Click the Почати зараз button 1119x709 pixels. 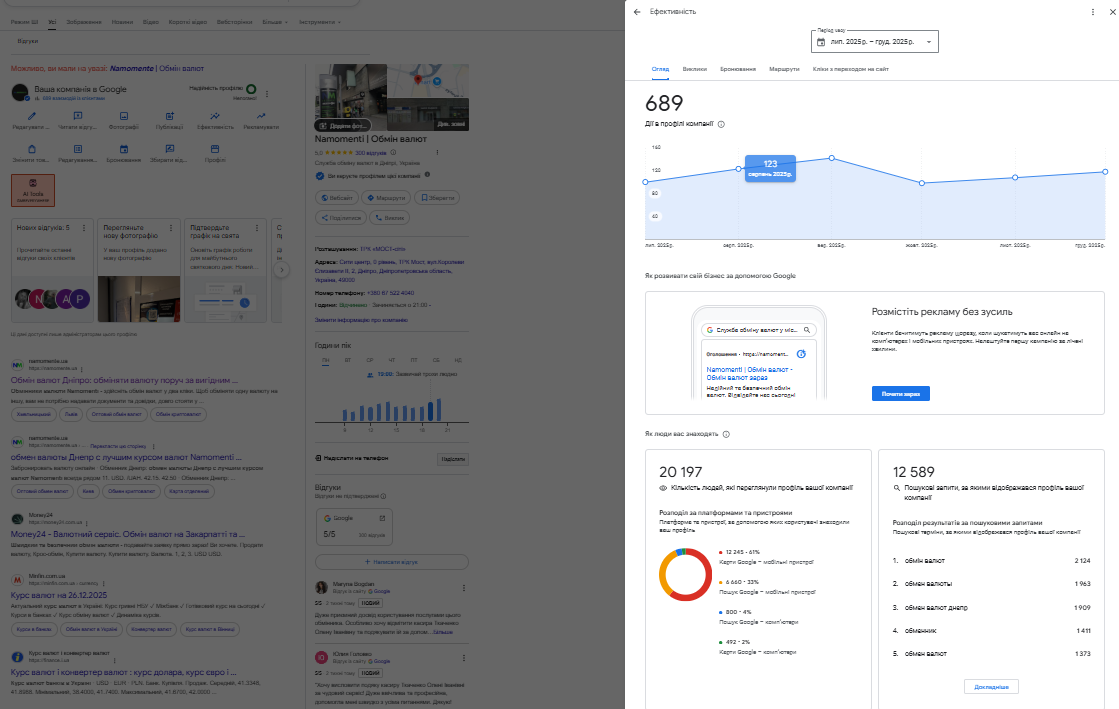[x=900, y=394]
